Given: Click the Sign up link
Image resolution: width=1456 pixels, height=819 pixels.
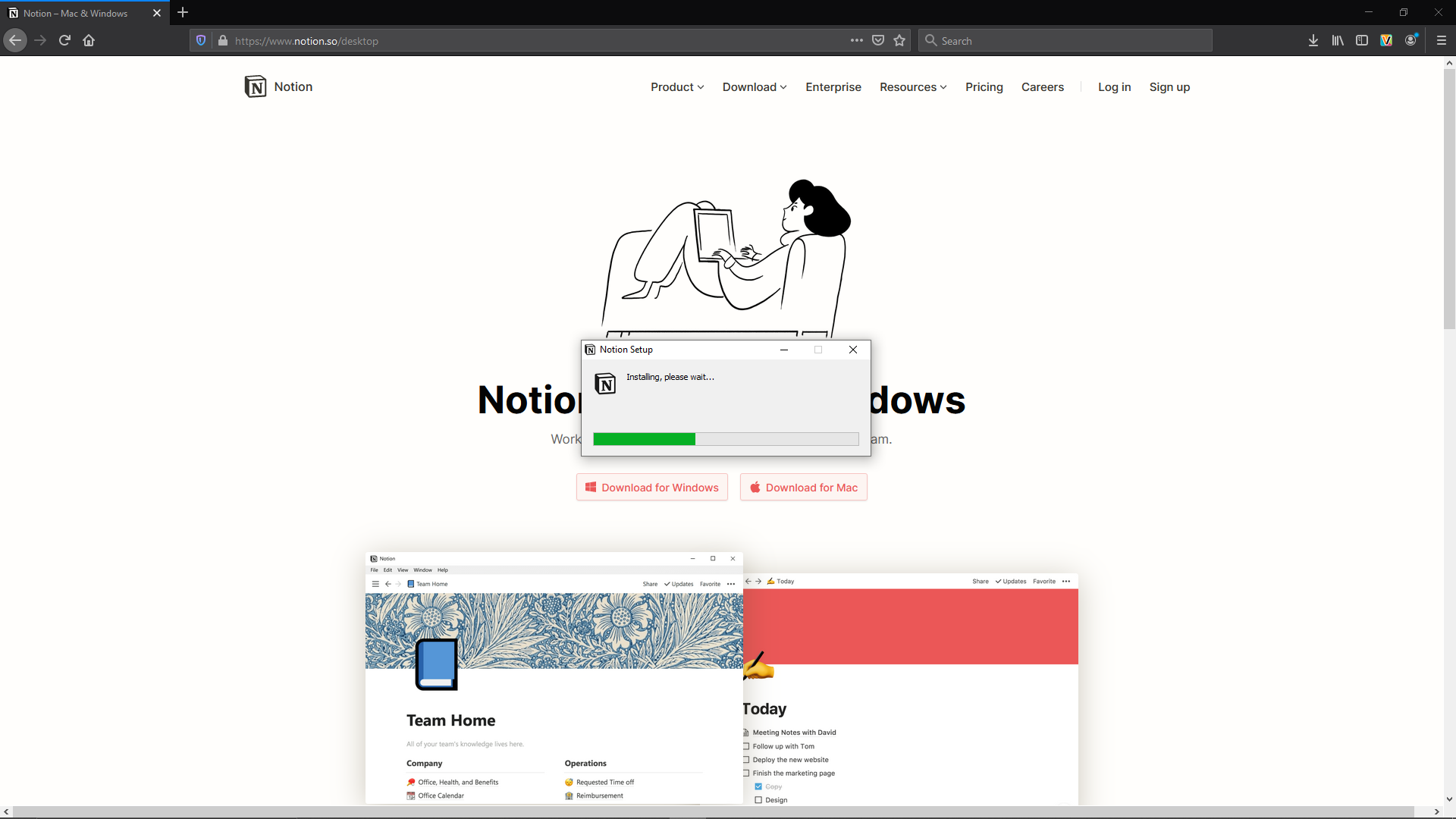Looking at the screenshot, I should pos(1169,87).
